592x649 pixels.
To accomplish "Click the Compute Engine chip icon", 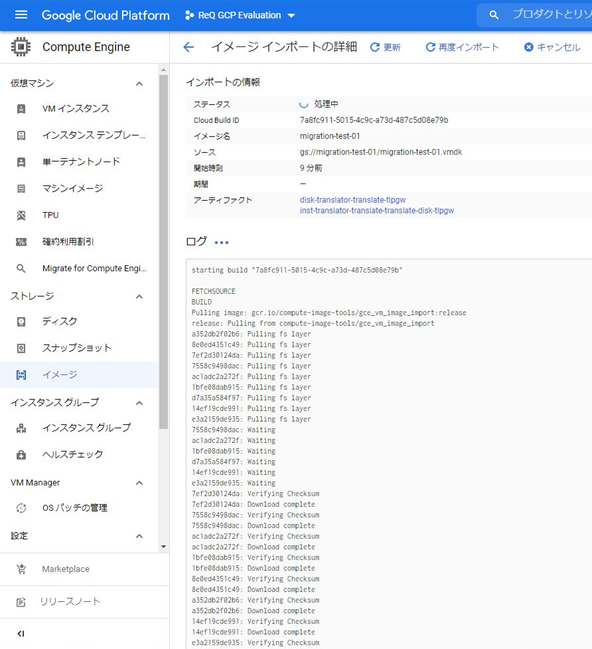I will tap(20, 47).
